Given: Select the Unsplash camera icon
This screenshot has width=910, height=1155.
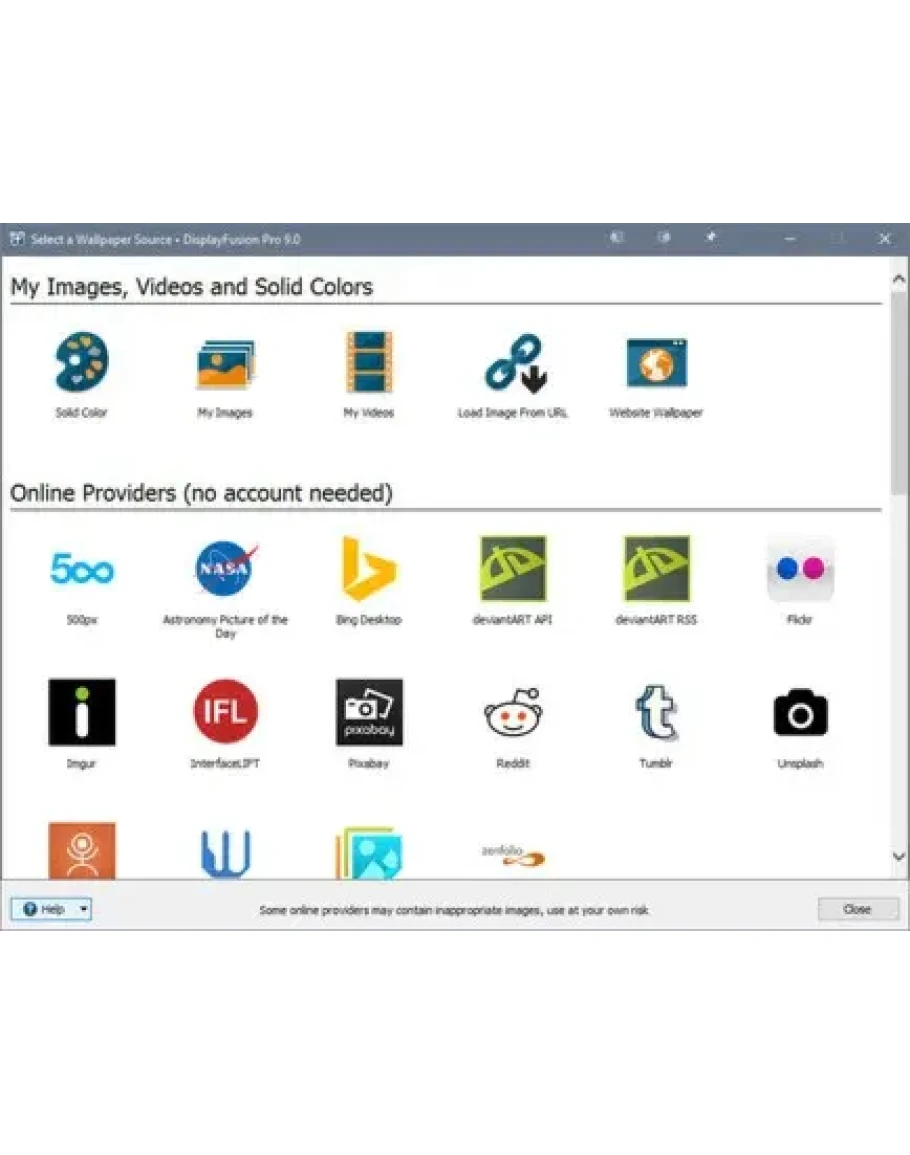Looking at the screenshot, I should click(x=800, y=712).
